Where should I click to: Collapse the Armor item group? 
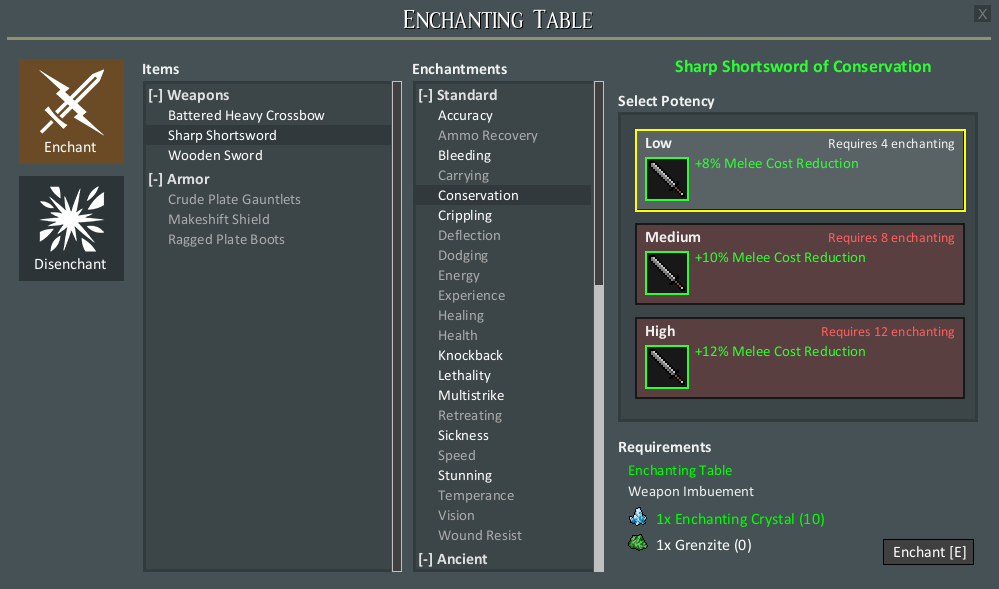155,179
